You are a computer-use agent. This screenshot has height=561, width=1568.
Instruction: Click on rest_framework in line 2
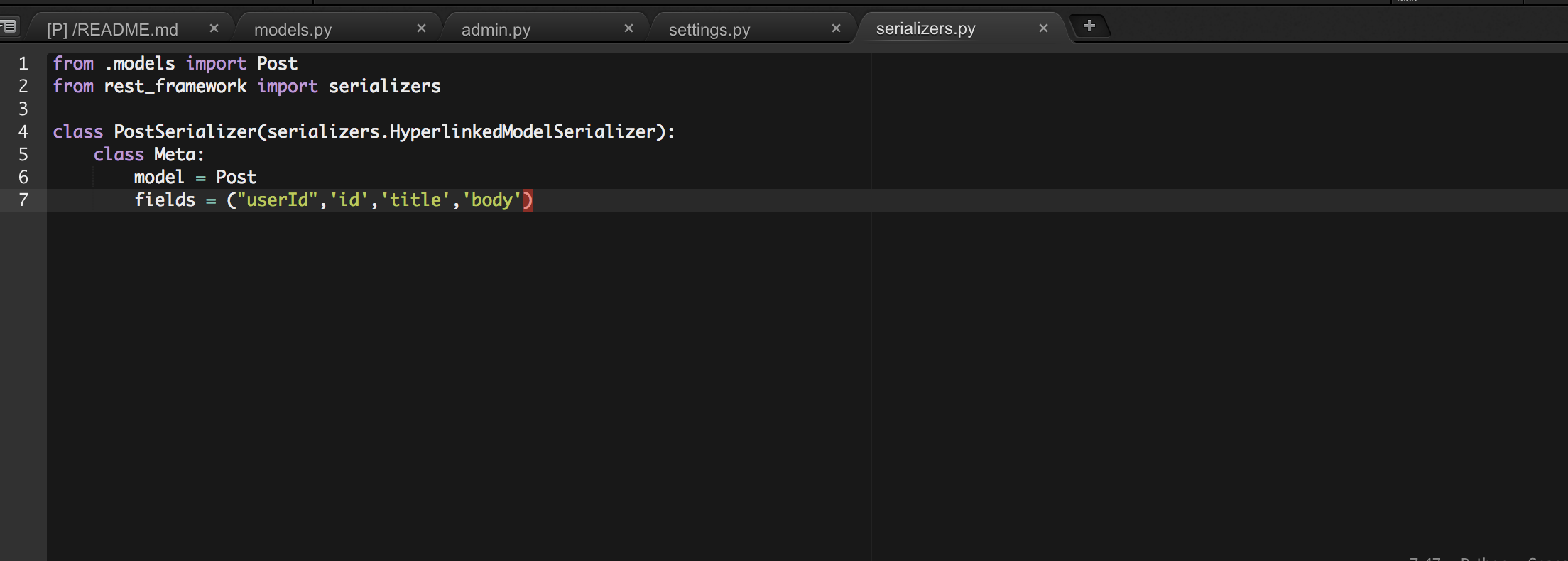tap(175, 87)
